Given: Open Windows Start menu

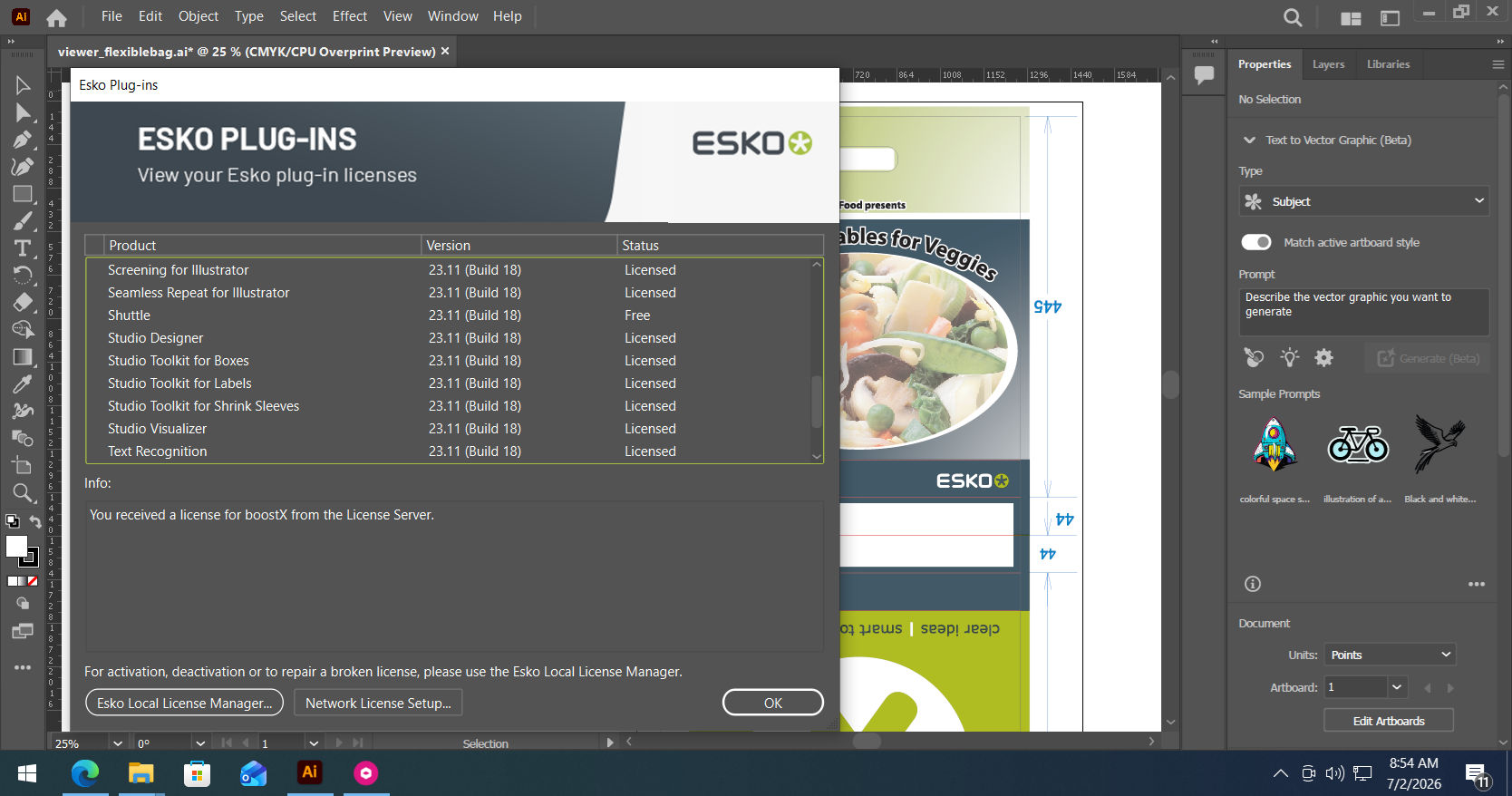Looking at the screenshot, I should point(27,773).
